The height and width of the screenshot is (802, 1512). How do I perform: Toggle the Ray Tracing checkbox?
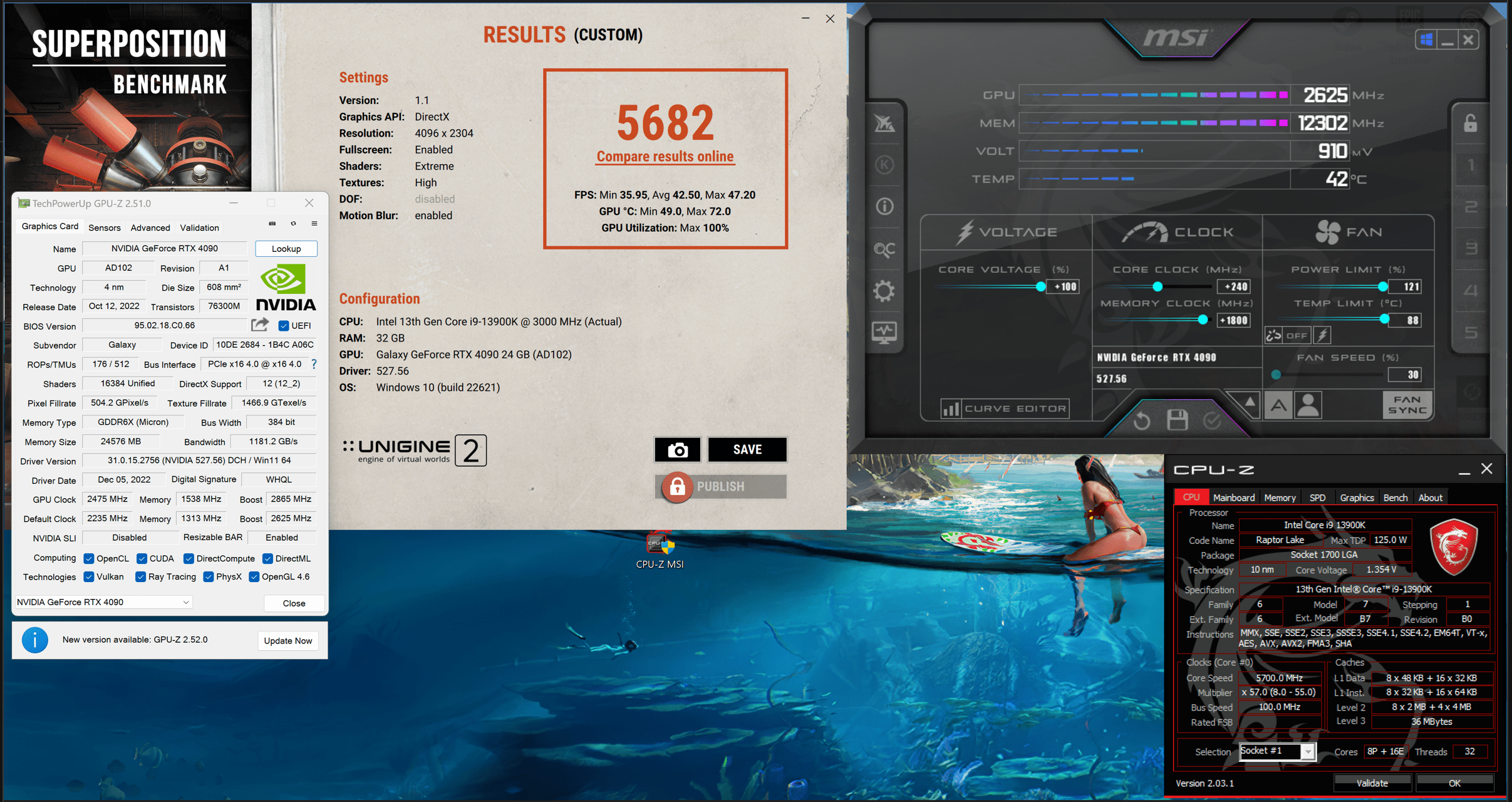click(x=141, y=577)
